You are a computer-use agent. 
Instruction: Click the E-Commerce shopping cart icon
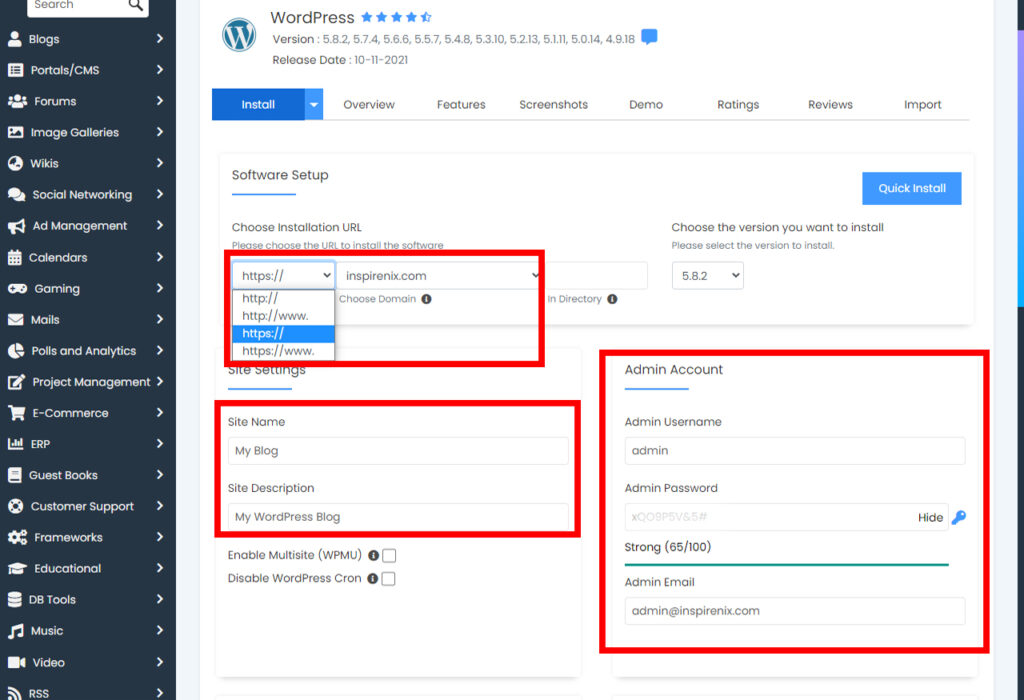(x=16, y=413)
